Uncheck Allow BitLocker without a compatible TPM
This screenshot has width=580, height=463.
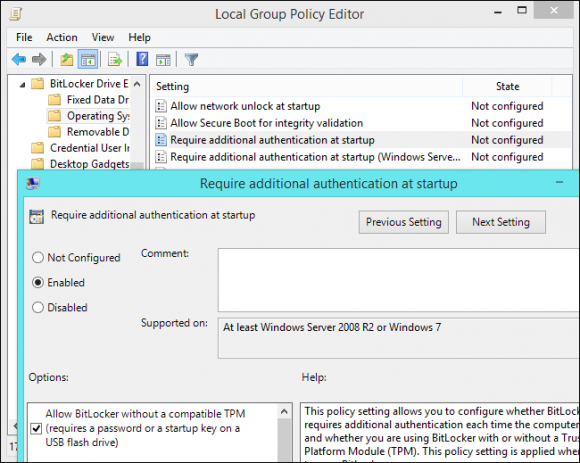(x=36, y=429)
